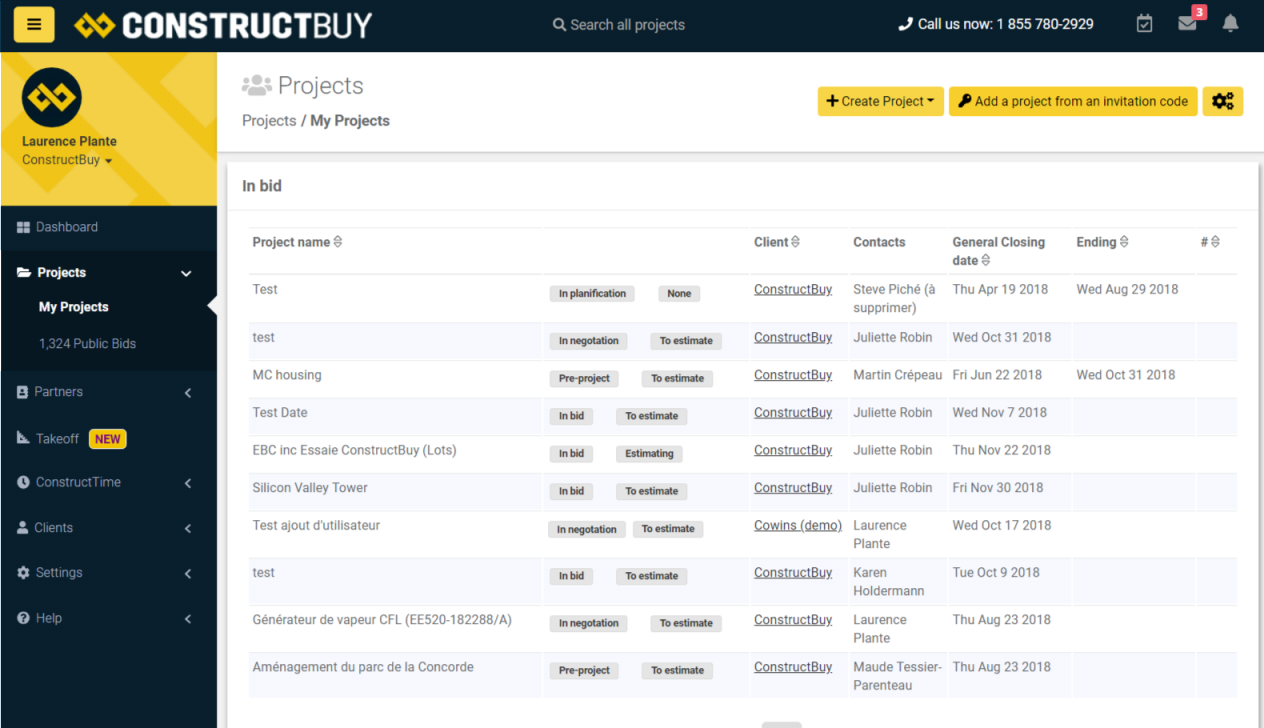Open 1,324 Public Bids

(87, 343)
